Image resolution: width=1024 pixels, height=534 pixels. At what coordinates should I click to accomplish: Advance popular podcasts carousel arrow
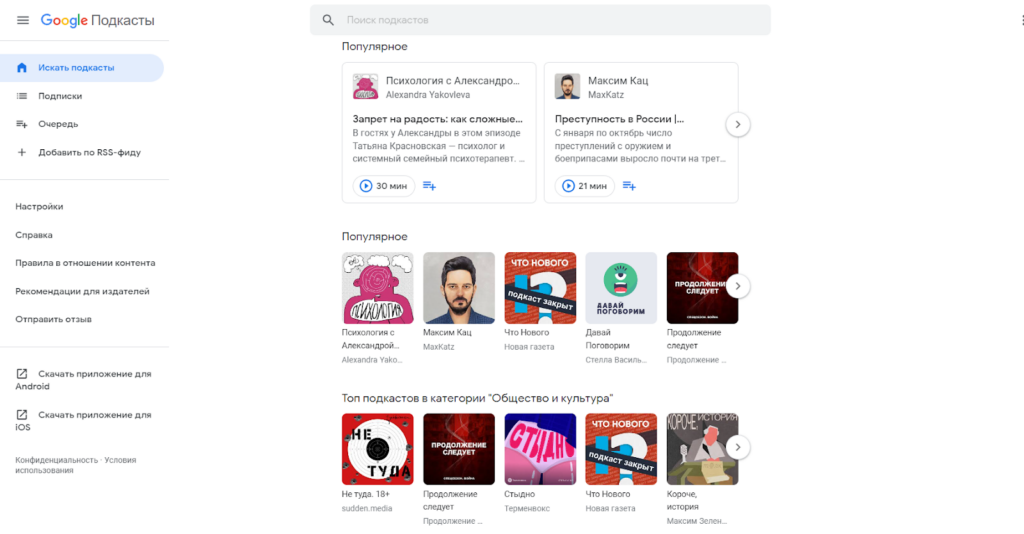[738, 286]
